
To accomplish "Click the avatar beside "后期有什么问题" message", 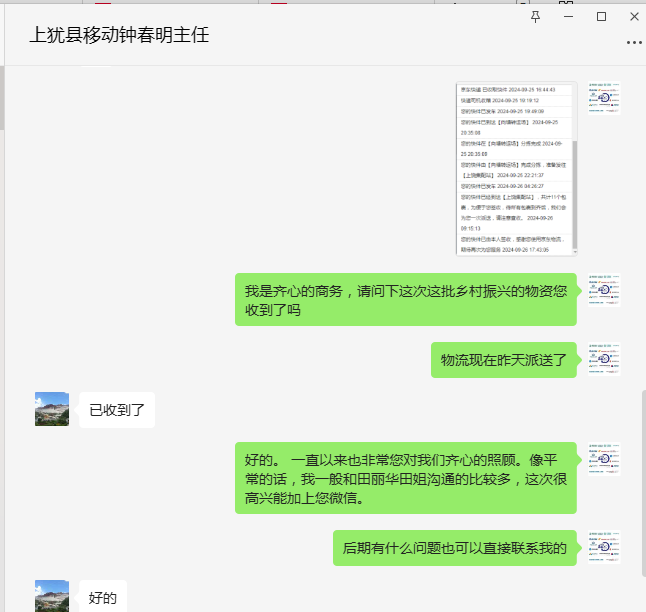I will tap(604, 547).
